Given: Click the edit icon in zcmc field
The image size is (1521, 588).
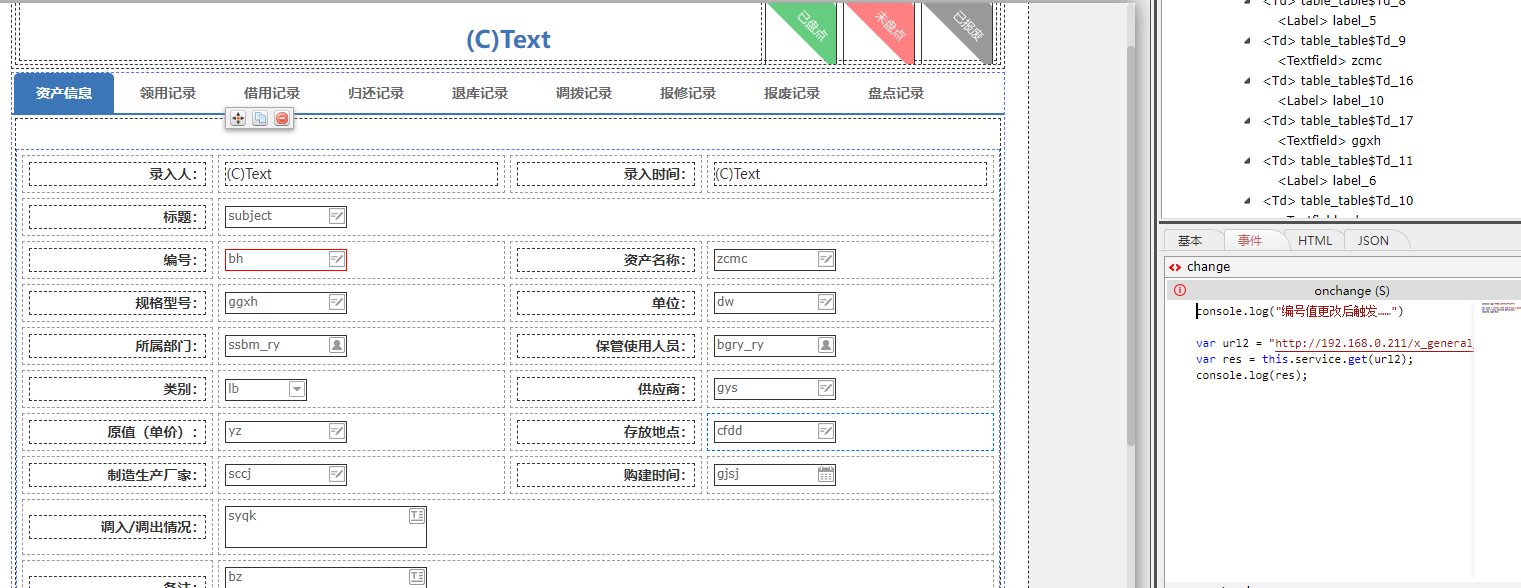Looking at the screenshot, I should (x=826, y=259).
